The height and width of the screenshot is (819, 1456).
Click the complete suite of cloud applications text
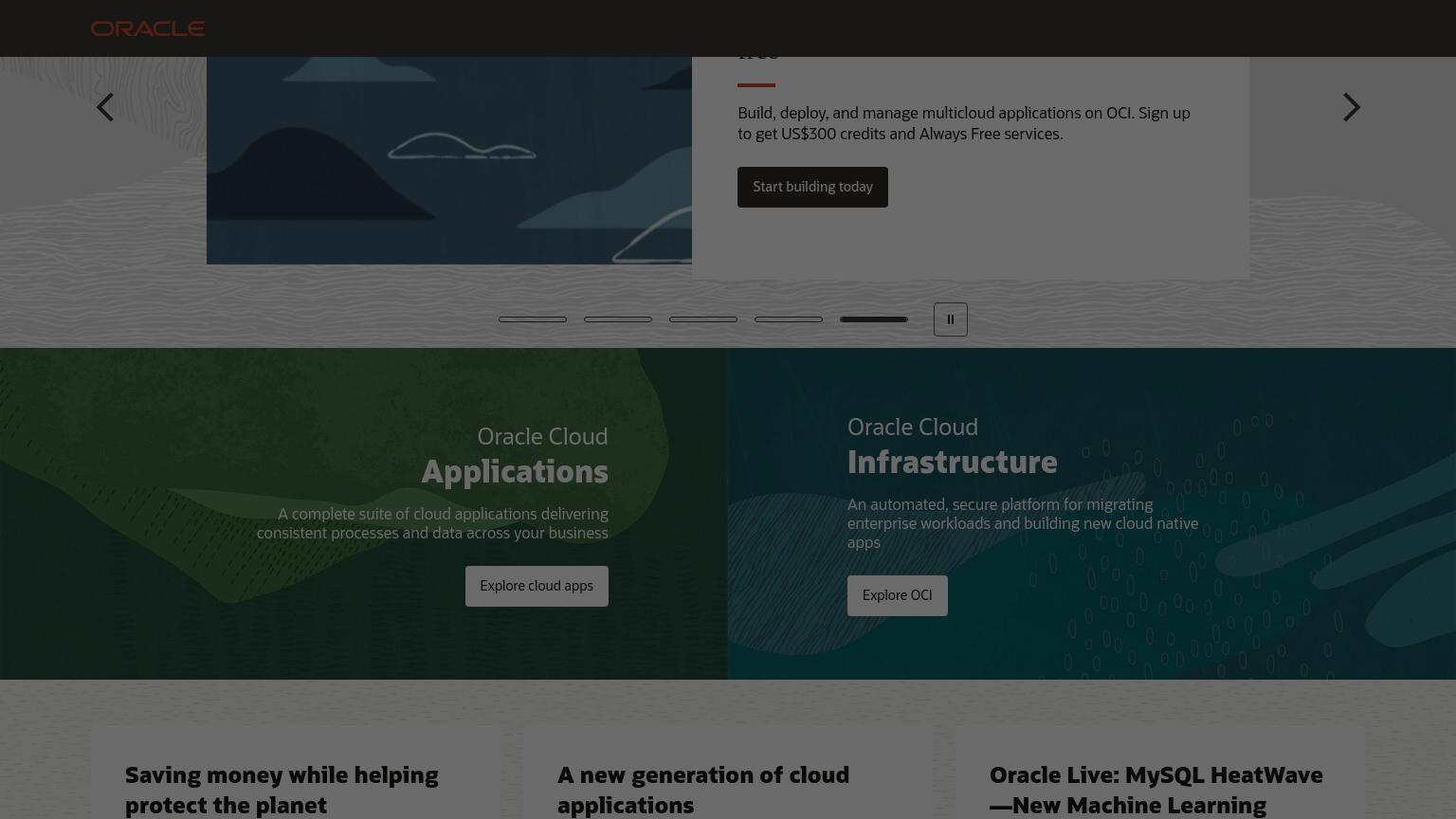pyautogui.click(x=432, y=523)
